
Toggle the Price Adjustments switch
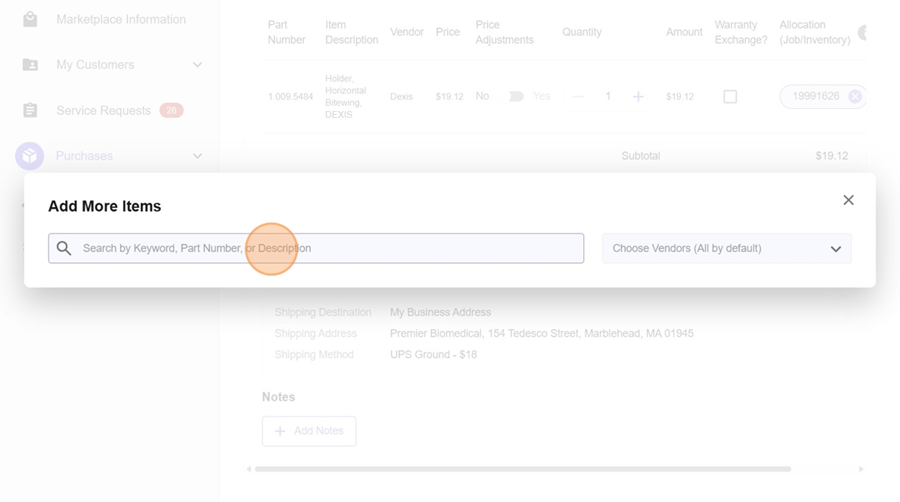(516, 97)
